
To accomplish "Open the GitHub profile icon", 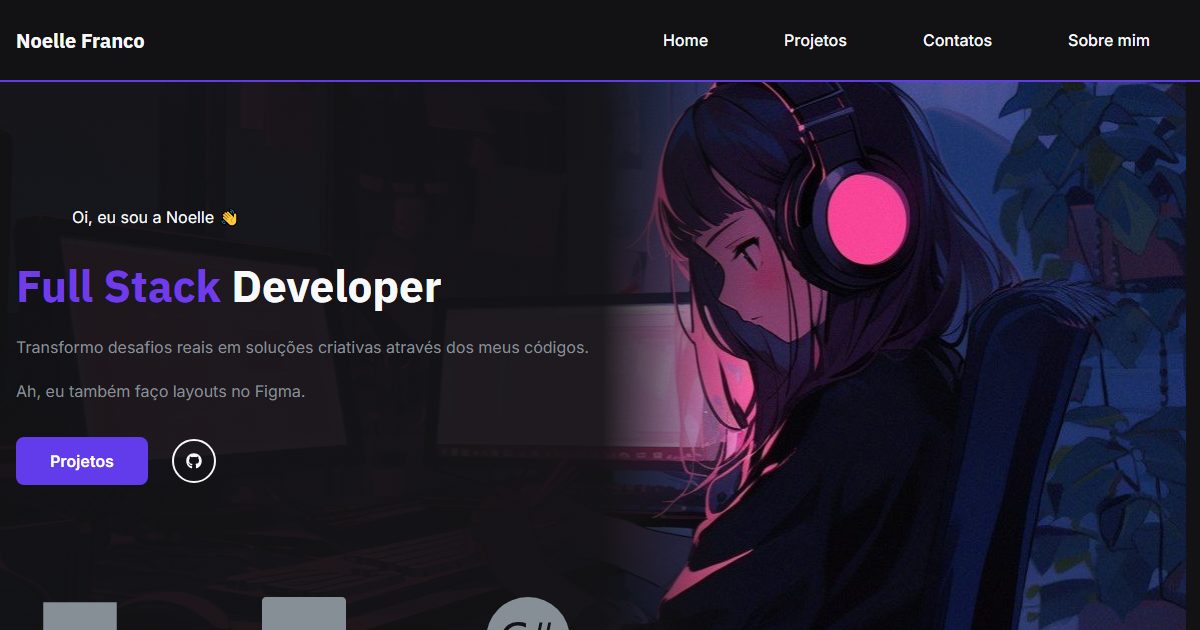I will 194,461.
